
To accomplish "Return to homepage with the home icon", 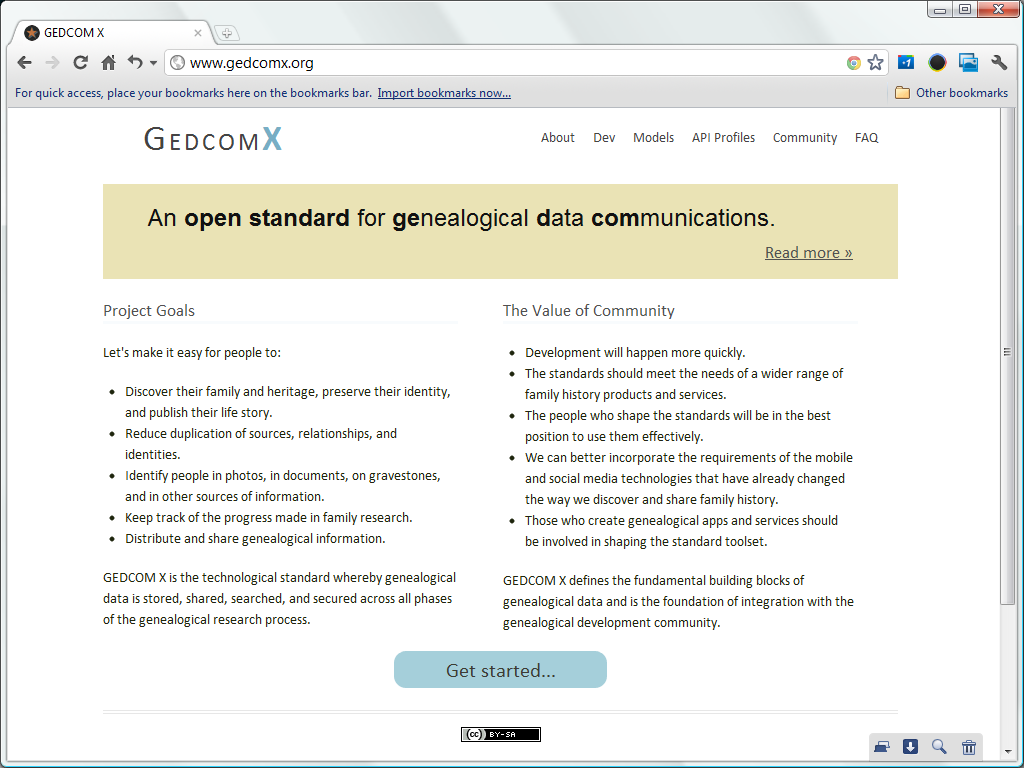I will [x=108, y=62].
